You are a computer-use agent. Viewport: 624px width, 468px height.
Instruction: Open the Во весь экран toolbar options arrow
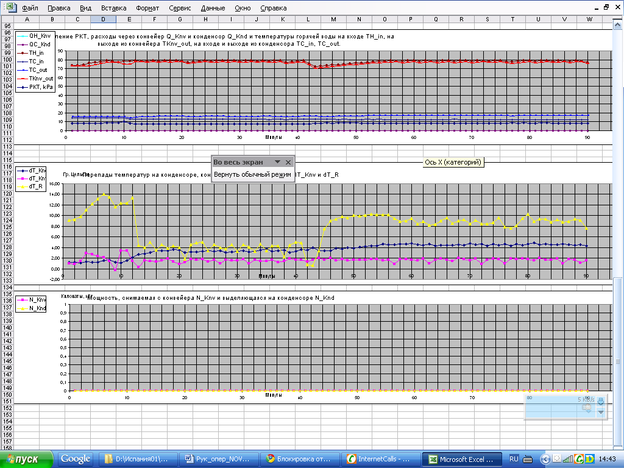(x=277, y=162)
